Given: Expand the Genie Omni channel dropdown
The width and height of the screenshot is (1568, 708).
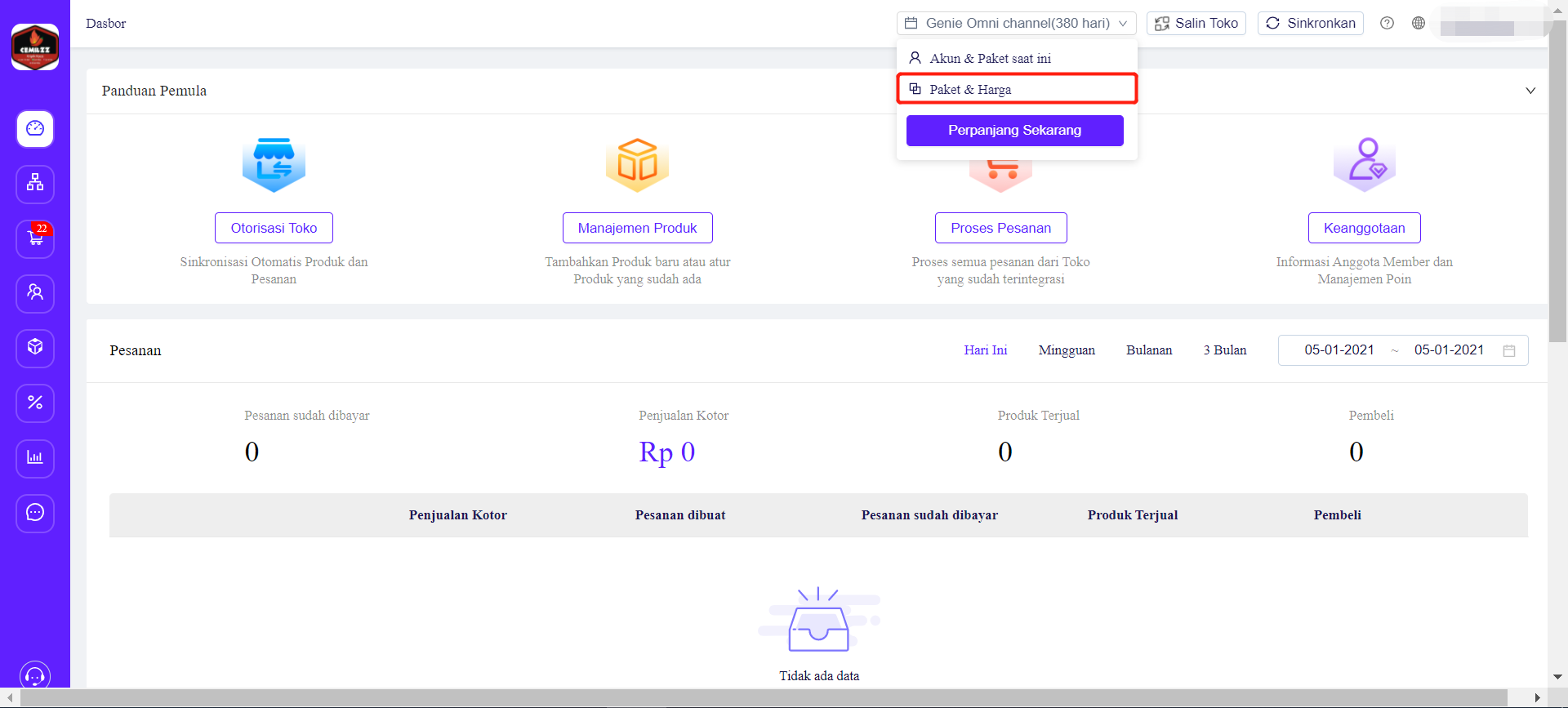Looking at the screenshot, I should click(1016, 23).
